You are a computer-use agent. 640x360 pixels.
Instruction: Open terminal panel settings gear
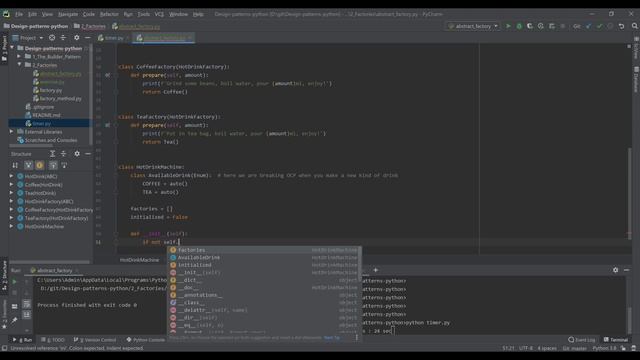[616, 270]
